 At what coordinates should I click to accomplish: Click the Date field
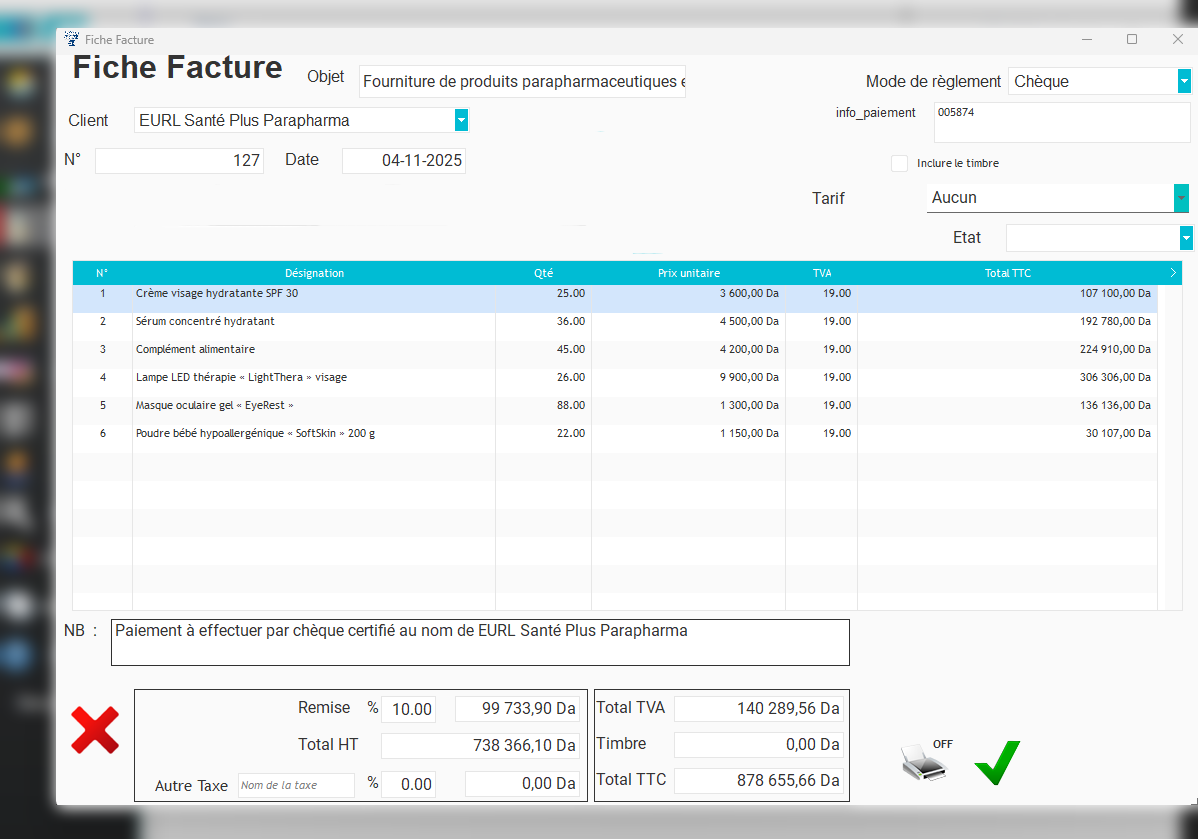(x=404, y=160)
